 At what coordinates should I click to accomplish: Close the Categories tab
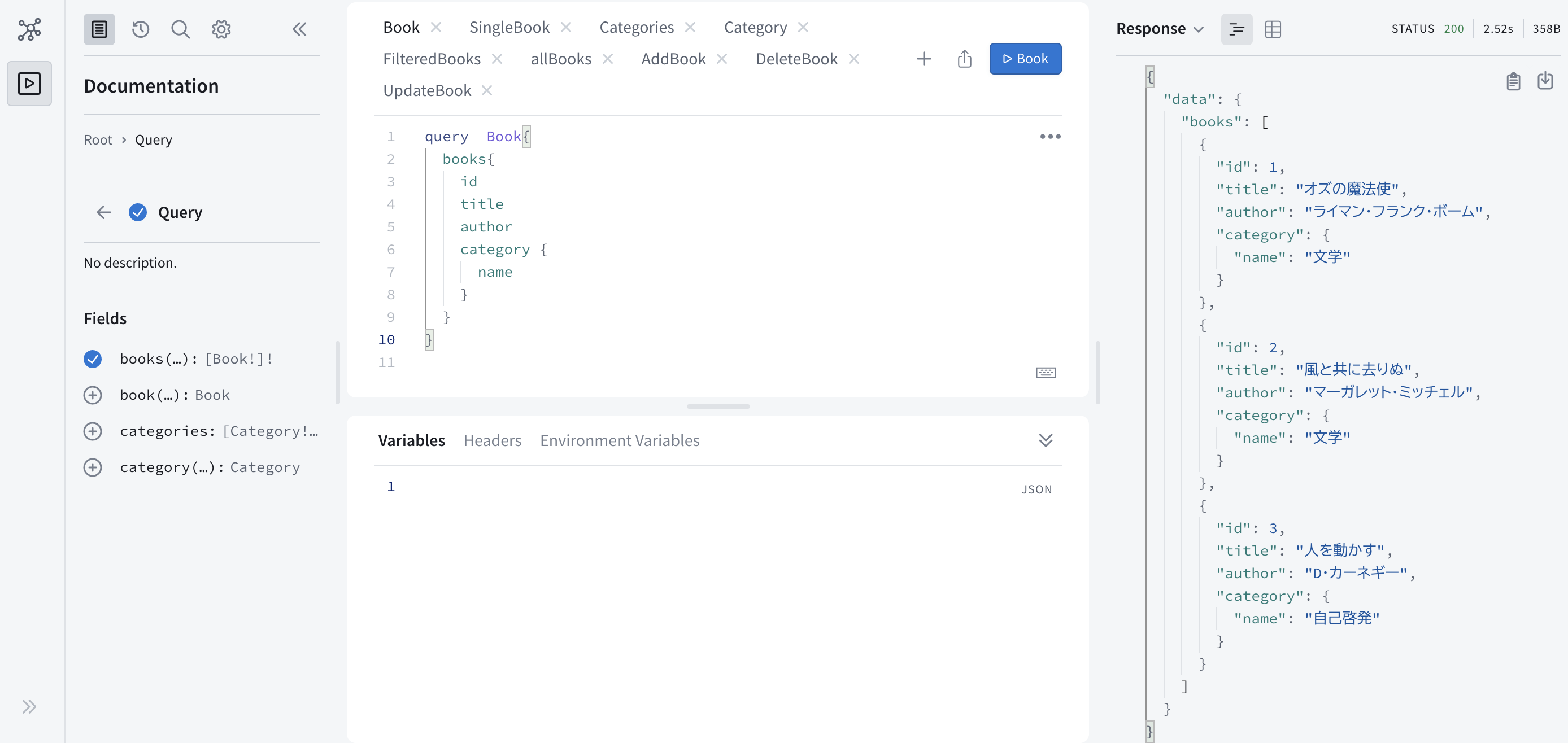pyautogui.click(x=690, y=27)
